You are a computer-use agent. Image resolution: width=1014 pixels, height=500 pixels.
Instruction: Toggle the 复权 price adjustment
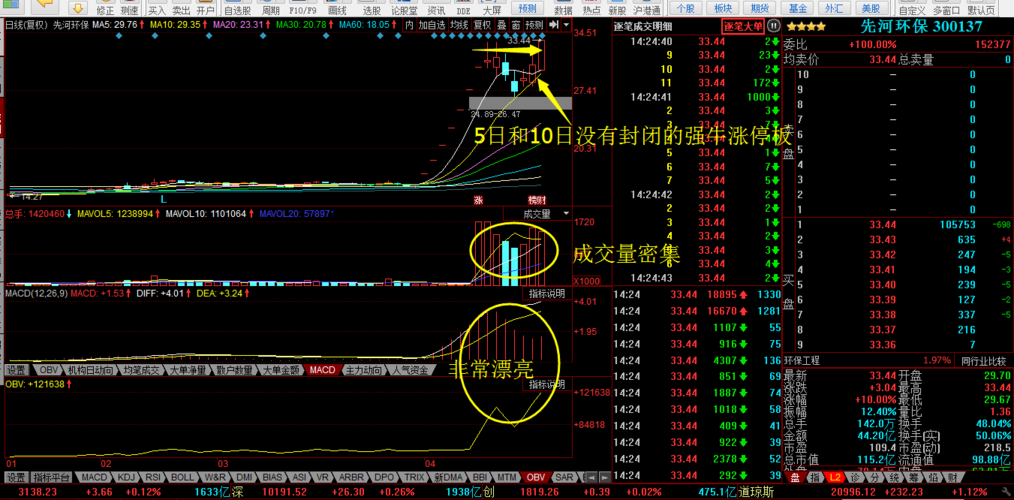point(482,25)
